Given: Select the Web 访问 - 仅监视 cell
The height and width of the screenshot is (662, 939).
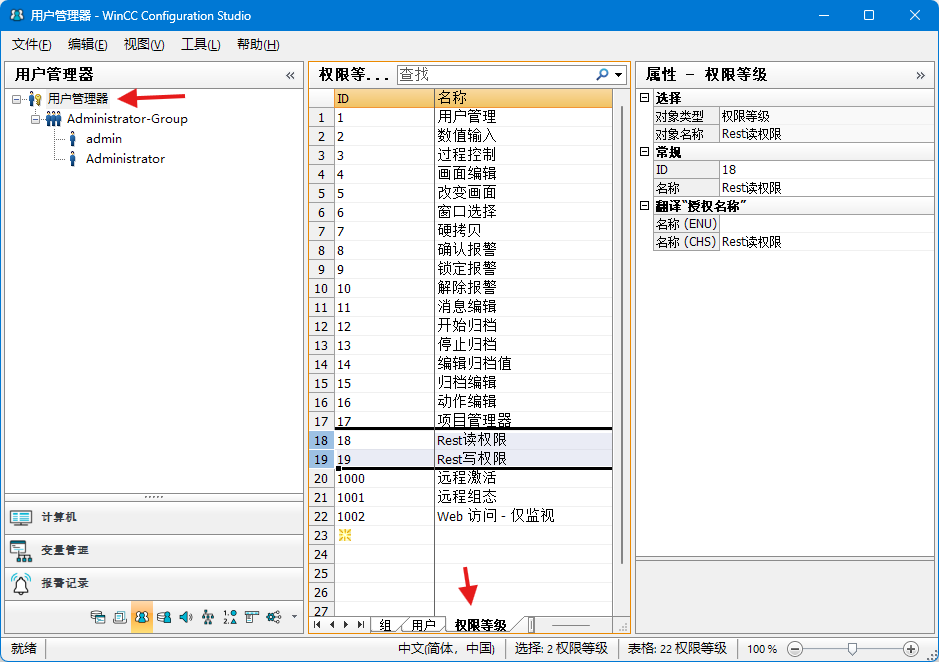Looking at the screenshot, I should tap(523, 516).
